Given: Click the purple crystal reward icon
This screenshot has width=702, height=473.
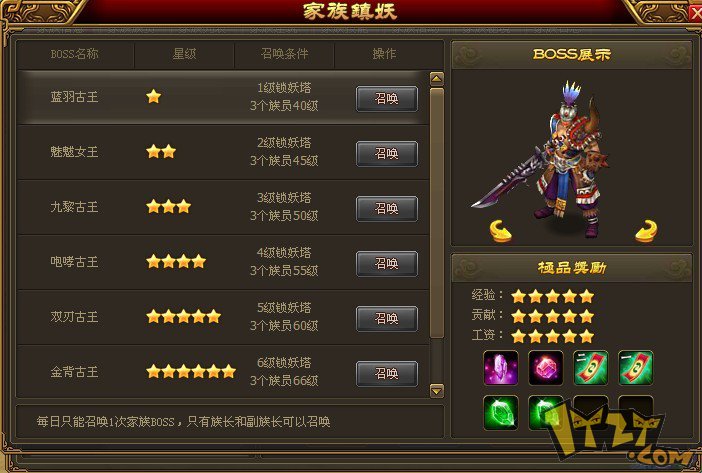Looking at the screenshot, I should click(501, 368).
